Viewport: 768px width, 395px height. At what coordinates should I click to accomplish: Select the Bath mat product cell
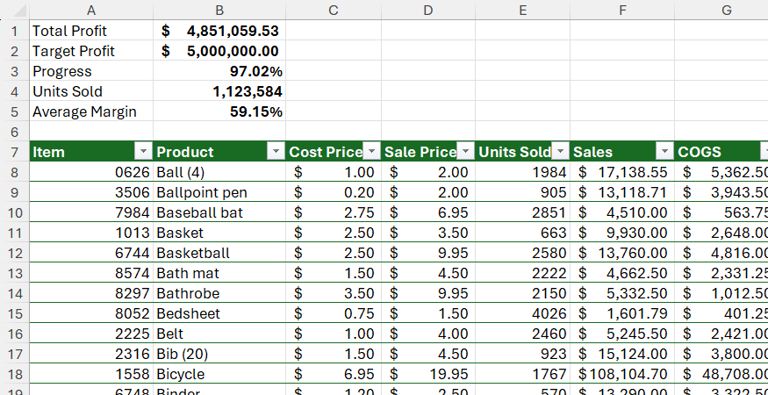click(x=219, y=273)
